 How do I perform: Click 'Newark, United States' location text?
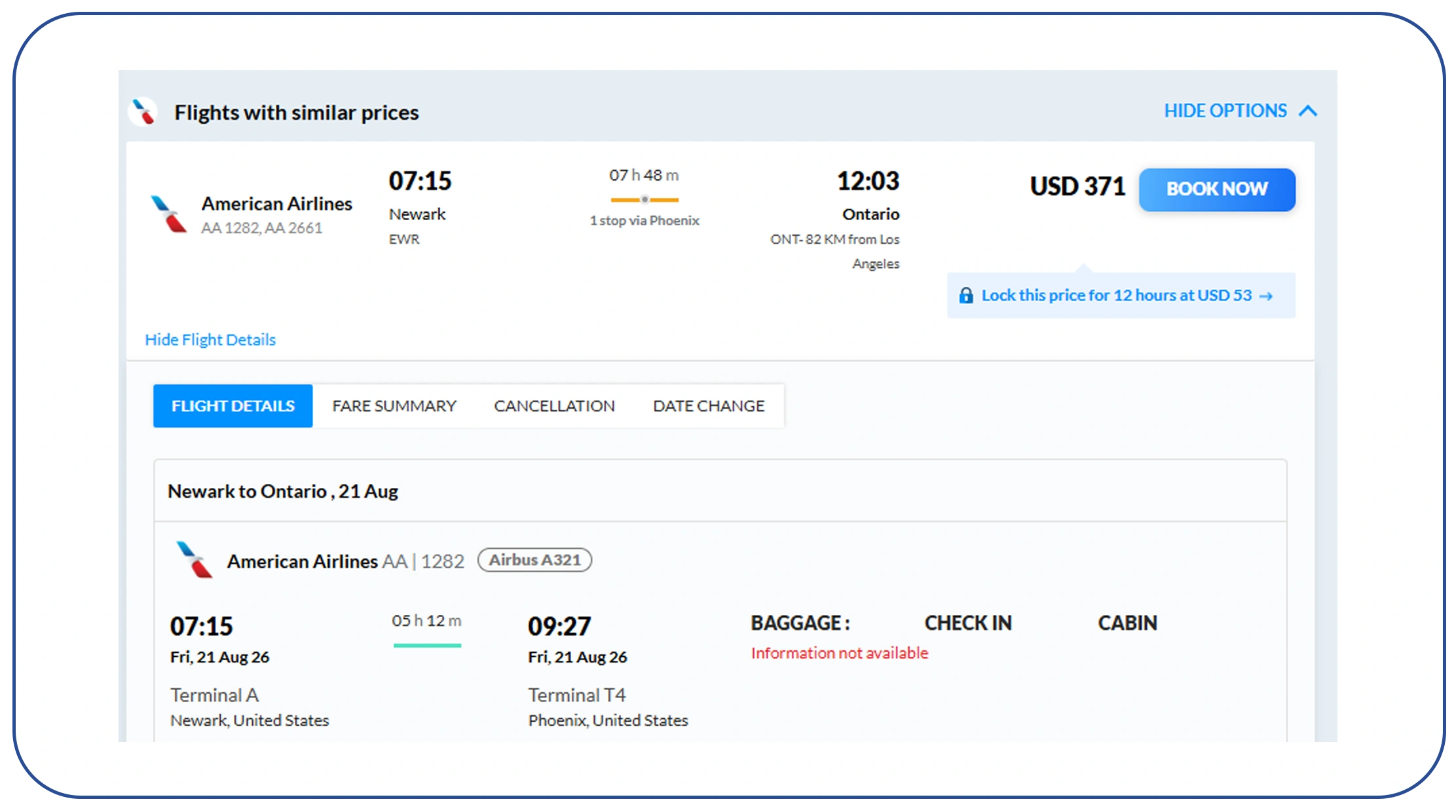(x=250, y=720)
